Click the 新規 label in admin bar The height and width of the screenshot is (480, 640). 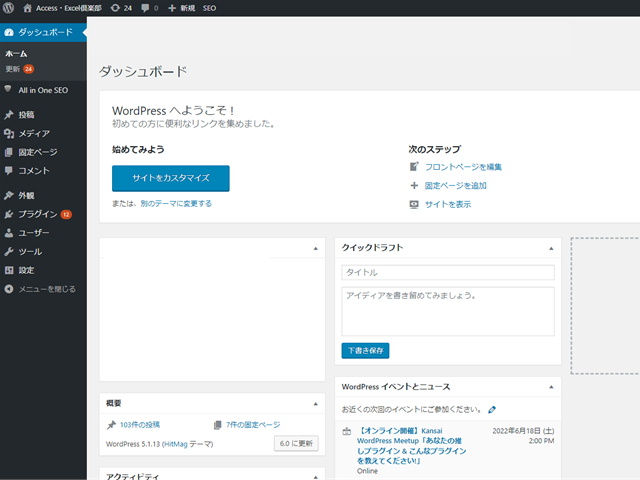(188, 8)
